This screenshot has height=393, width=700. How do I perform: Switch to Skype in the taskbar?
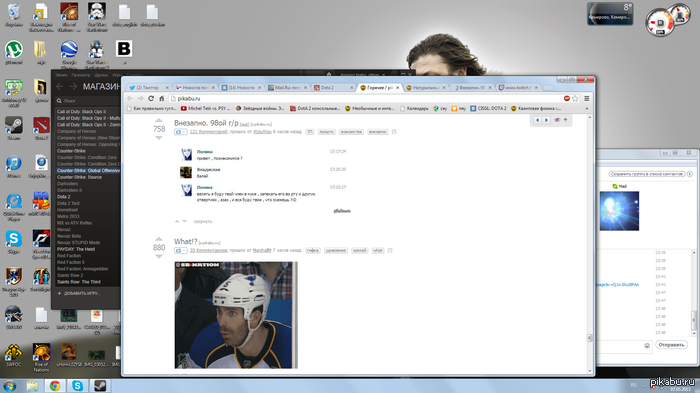(x=77, y=386)
